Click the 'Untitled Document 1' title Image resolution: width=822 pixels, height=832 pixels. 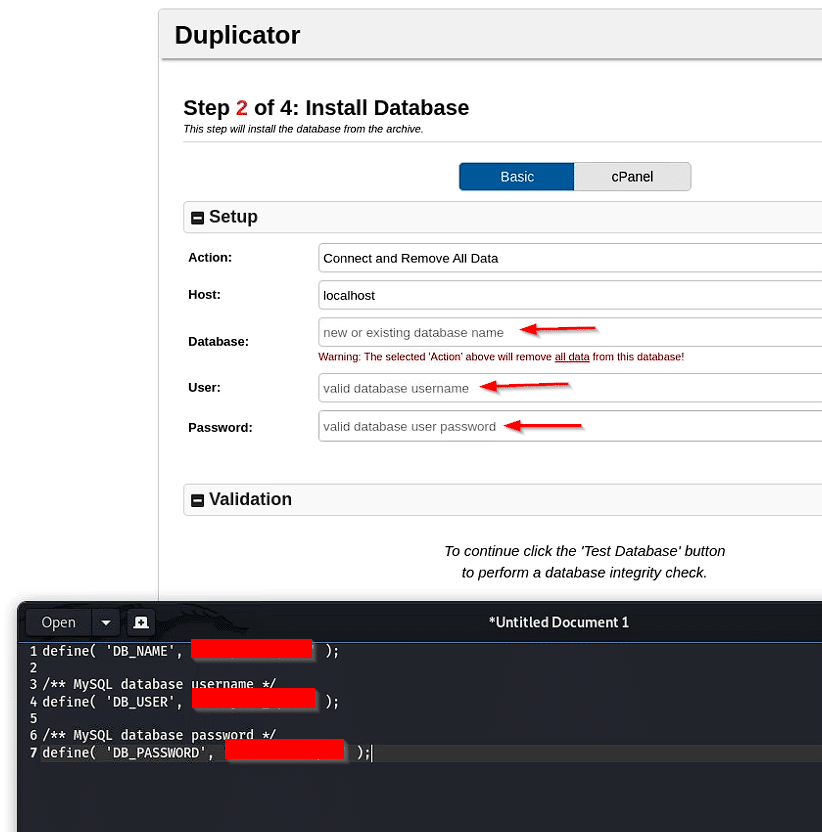(x=559, y=622)
